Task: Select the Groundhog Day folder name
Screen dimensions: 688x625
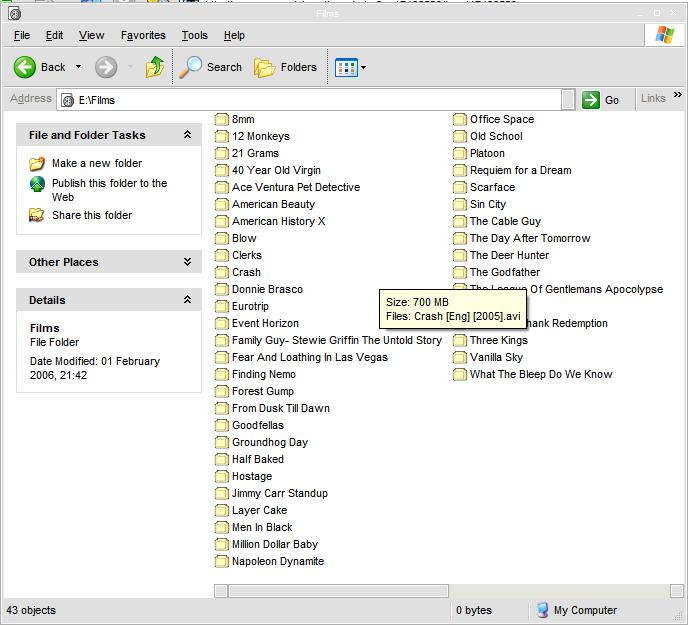Action: pyautogui.click(x=270, y=442)
